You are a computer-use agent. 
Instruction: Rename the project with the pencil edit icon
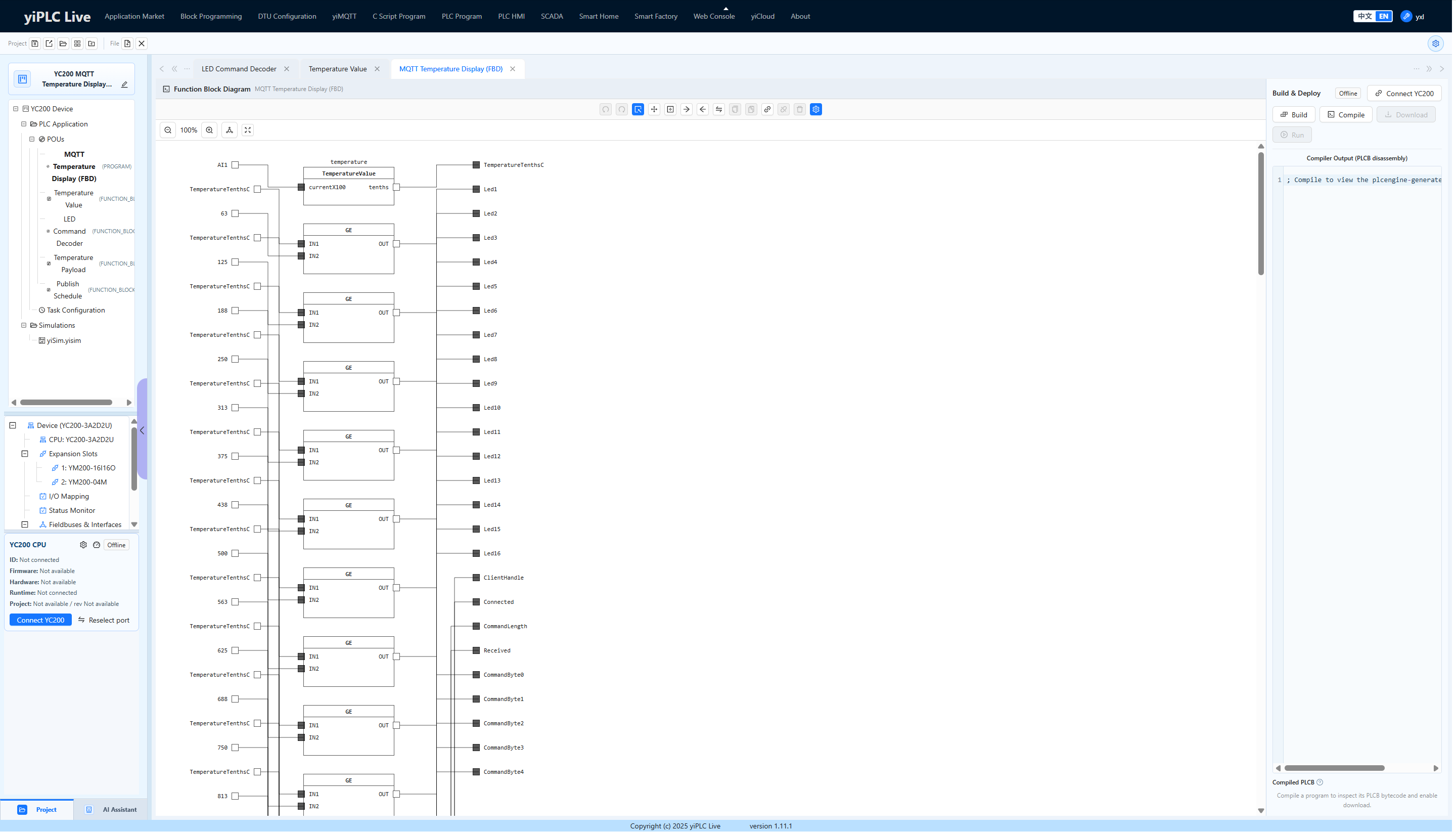(x=124, y=84)
